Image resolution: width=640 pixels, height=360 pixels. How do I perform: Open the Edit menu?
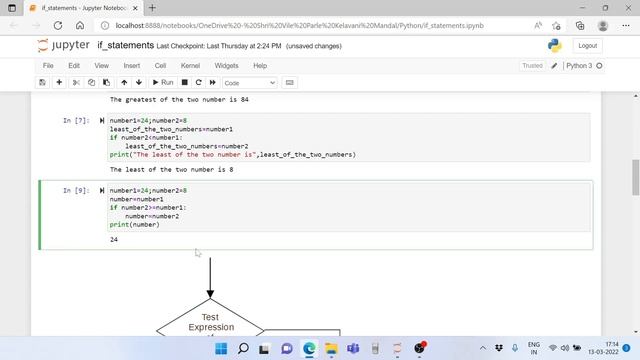pyautogui.click(x=74, y=66)
